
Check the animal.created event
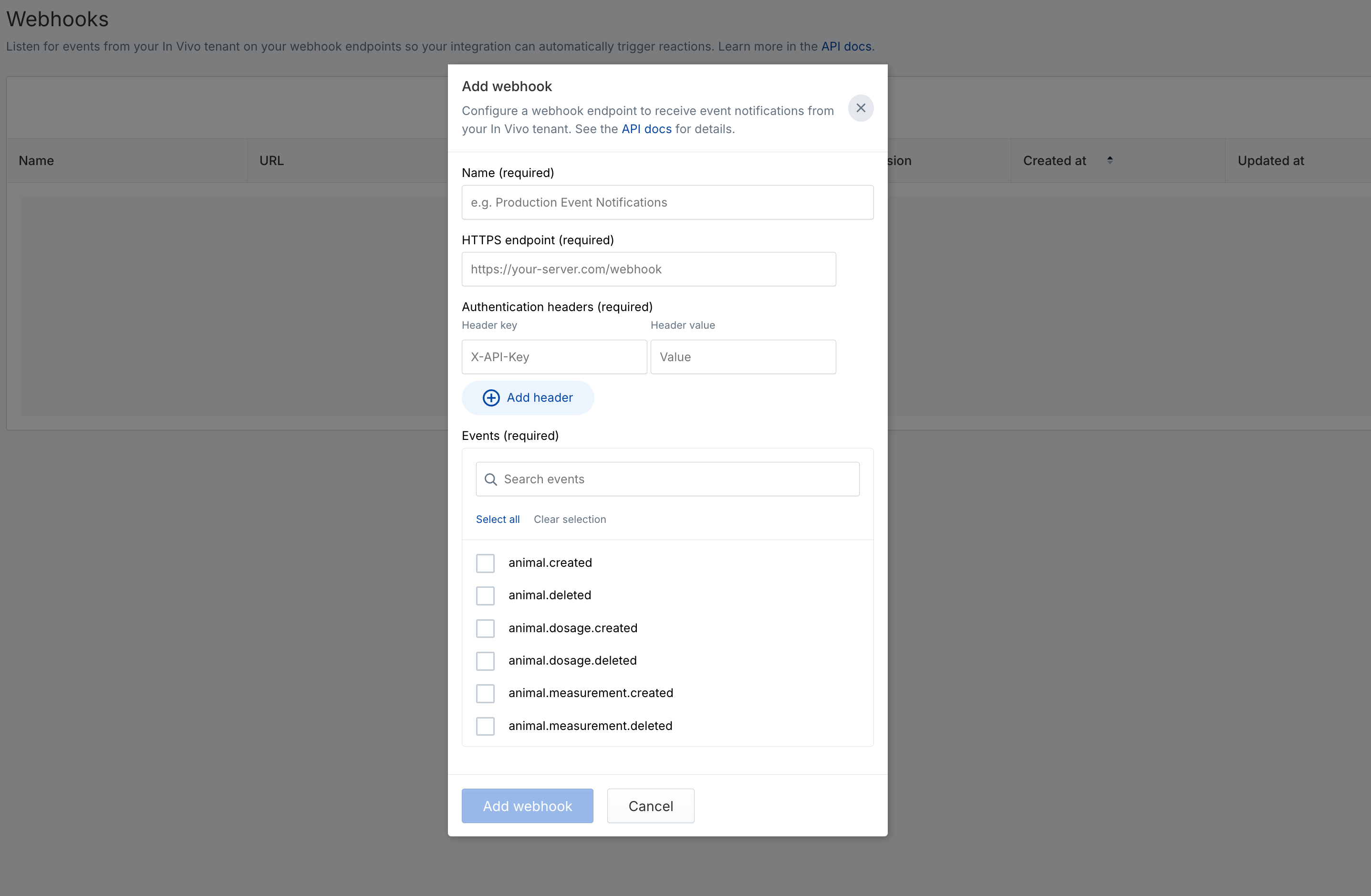(x=485, y=563)
